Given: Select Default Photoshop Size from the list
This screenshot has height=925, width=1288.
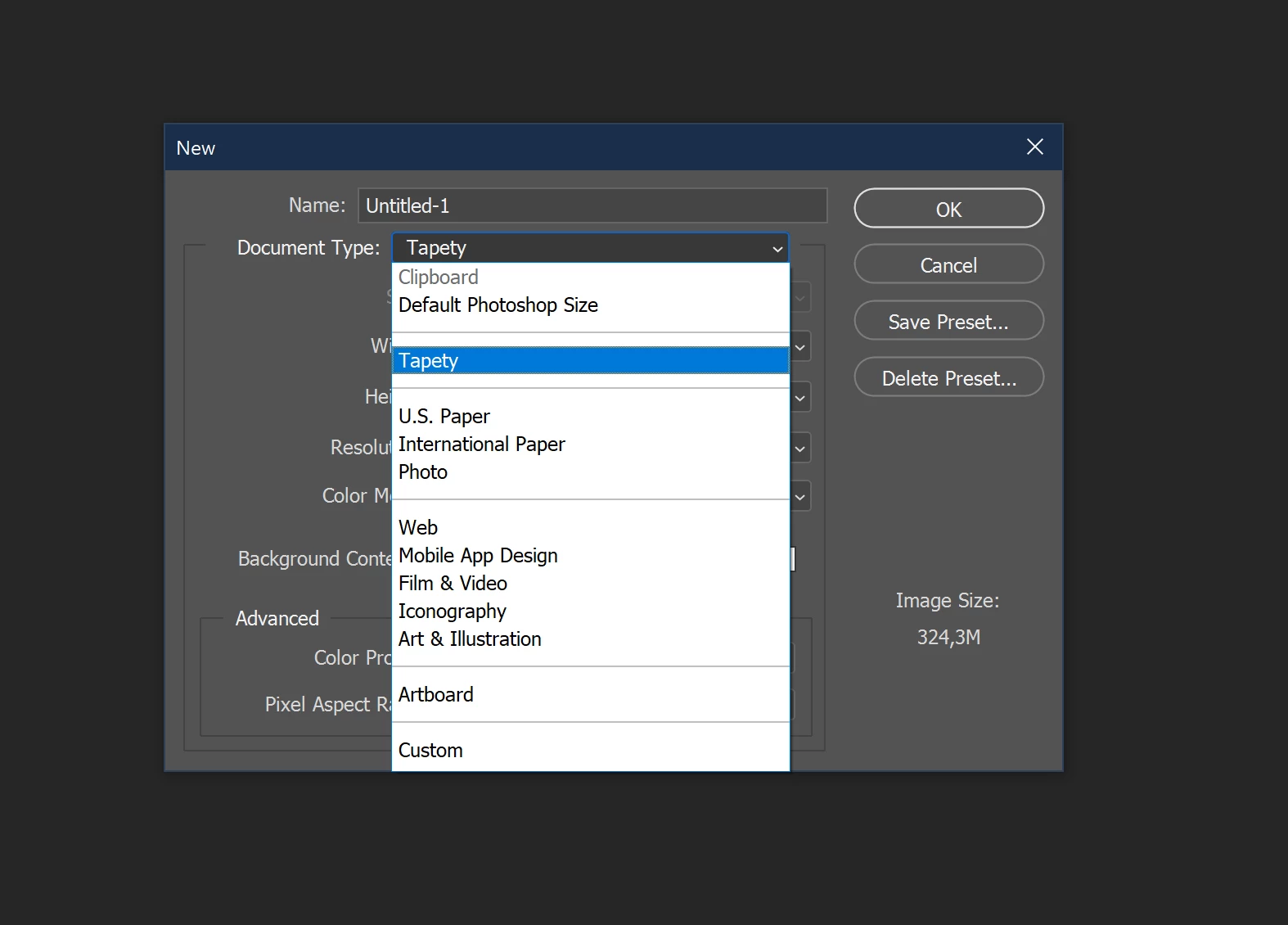Looking at the screenshot, I should 591,305.
